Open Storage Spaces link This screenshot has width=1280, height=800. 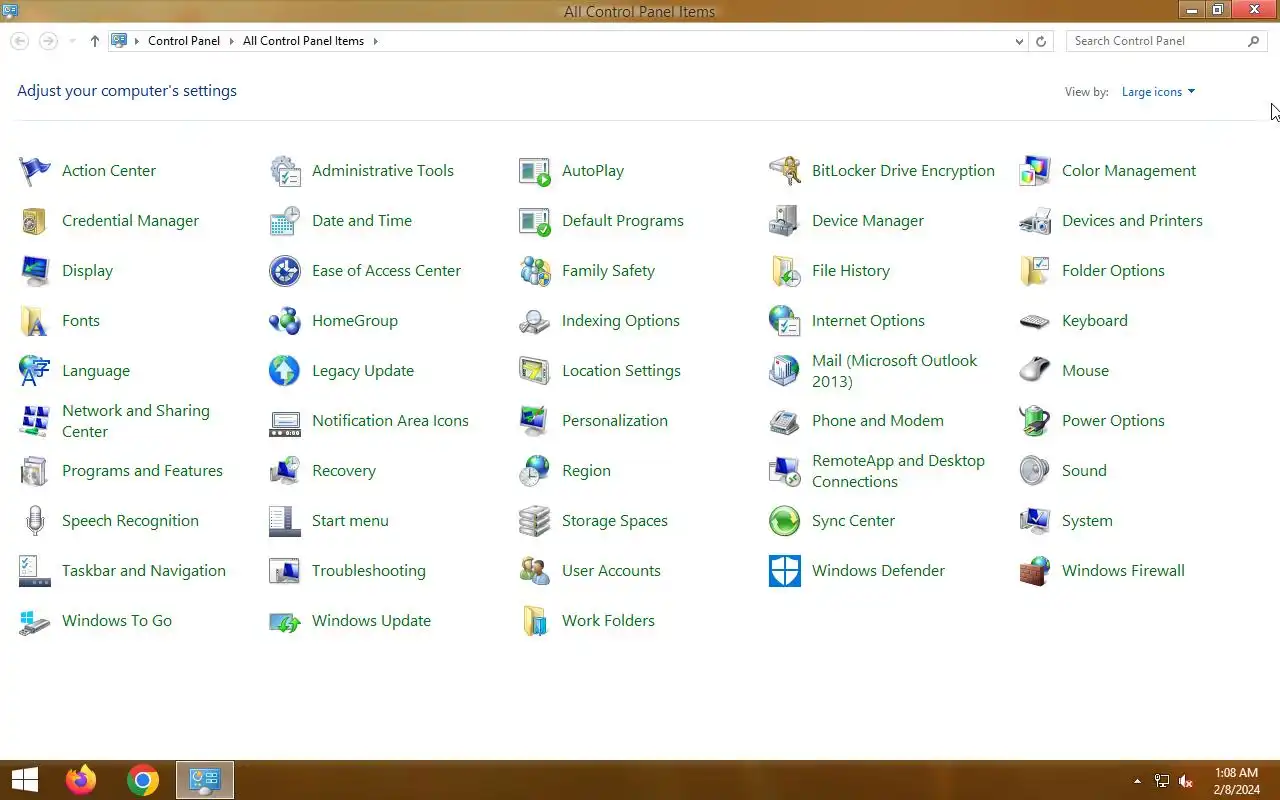point(615,521)
